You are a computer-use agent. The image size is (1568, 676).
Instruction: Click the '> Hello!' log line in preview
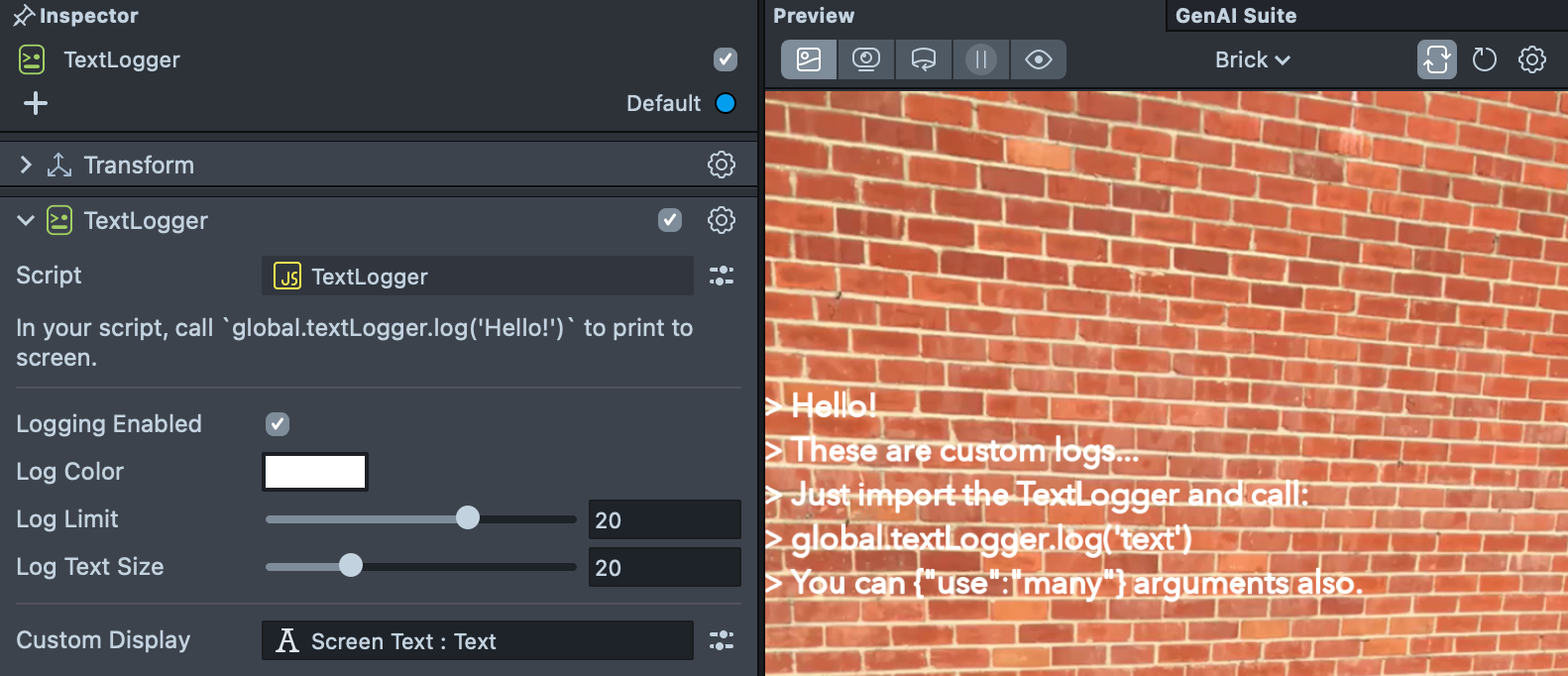click(x=822, y=405)
